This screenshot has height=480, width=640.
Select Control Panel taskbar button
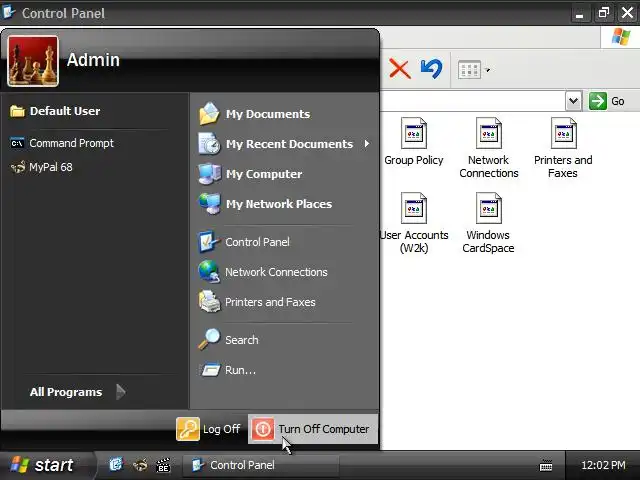[x=260, y=465]
